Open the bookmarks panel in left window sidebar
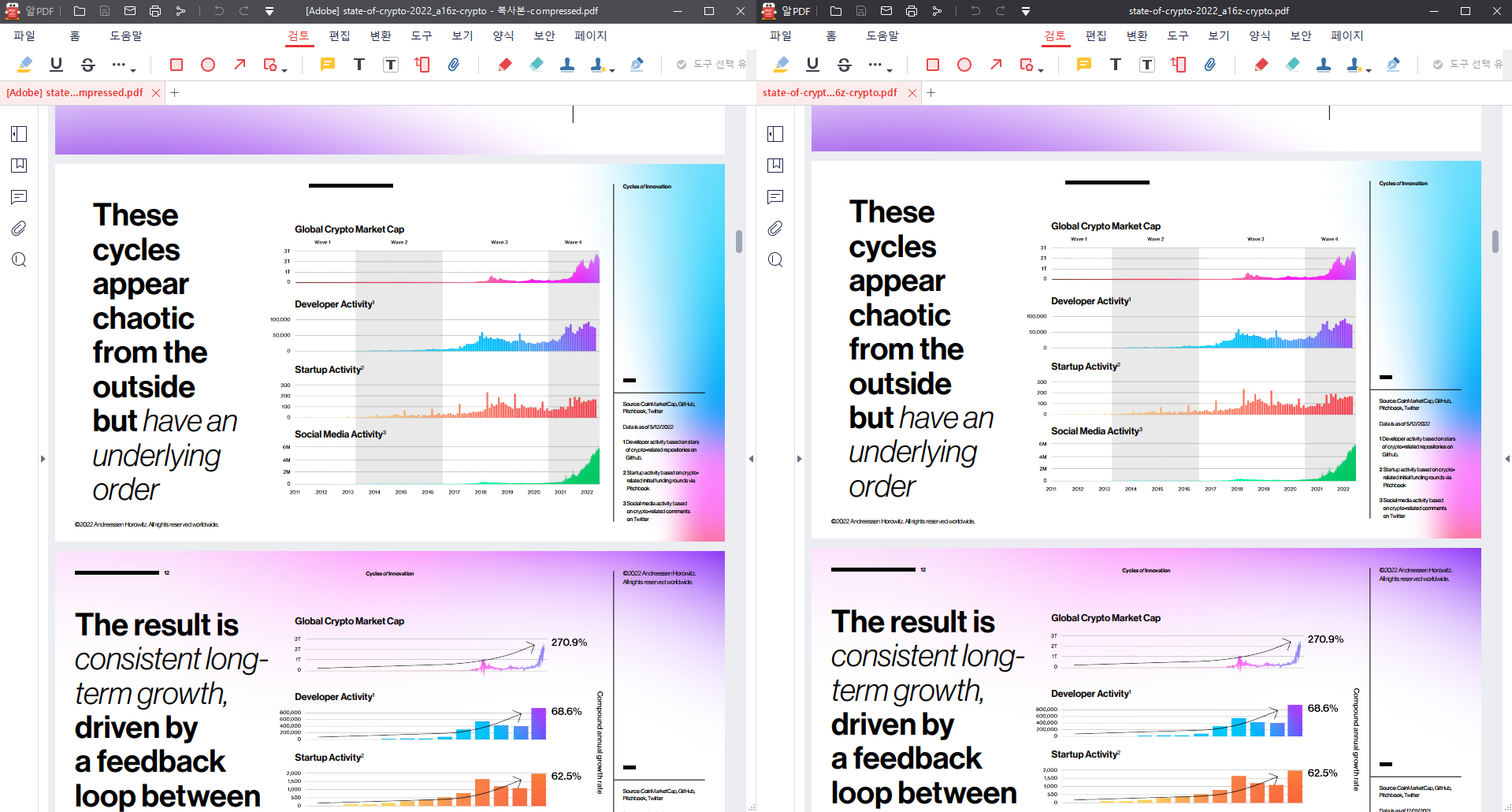The width and height of the screenshot is (1512, 812). [19, 166]
